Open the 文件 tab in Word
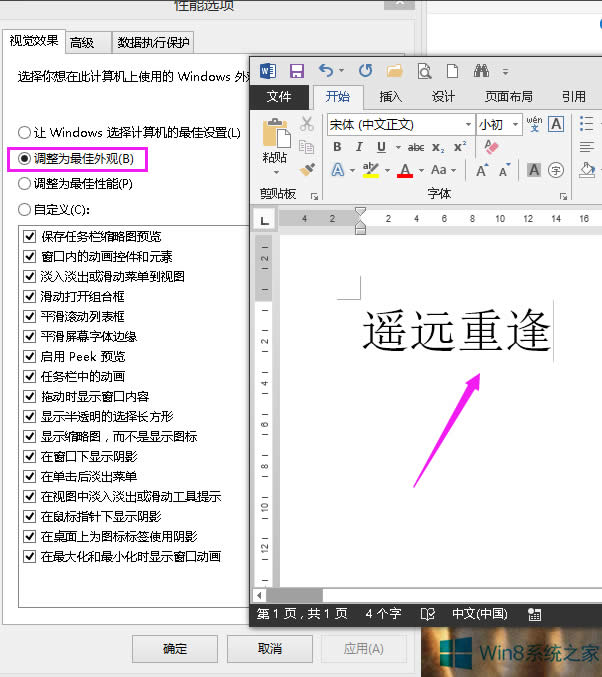 pos(279,96)
